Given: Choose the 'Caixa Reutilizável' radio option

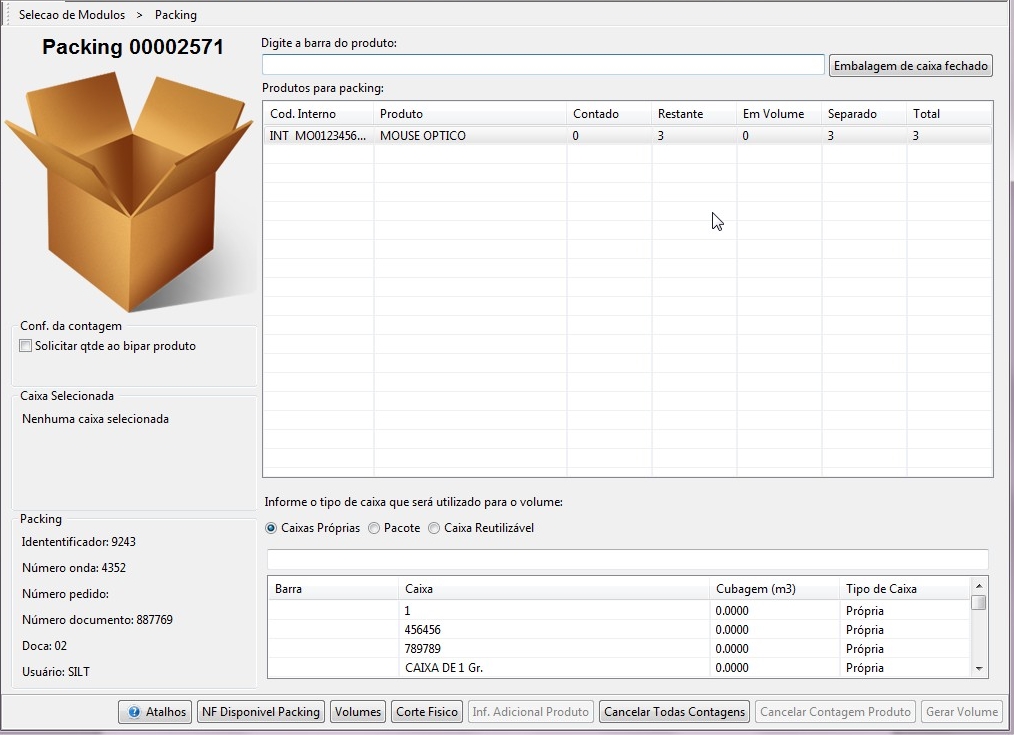Looking at the screenshot, I should click(434, 528).
